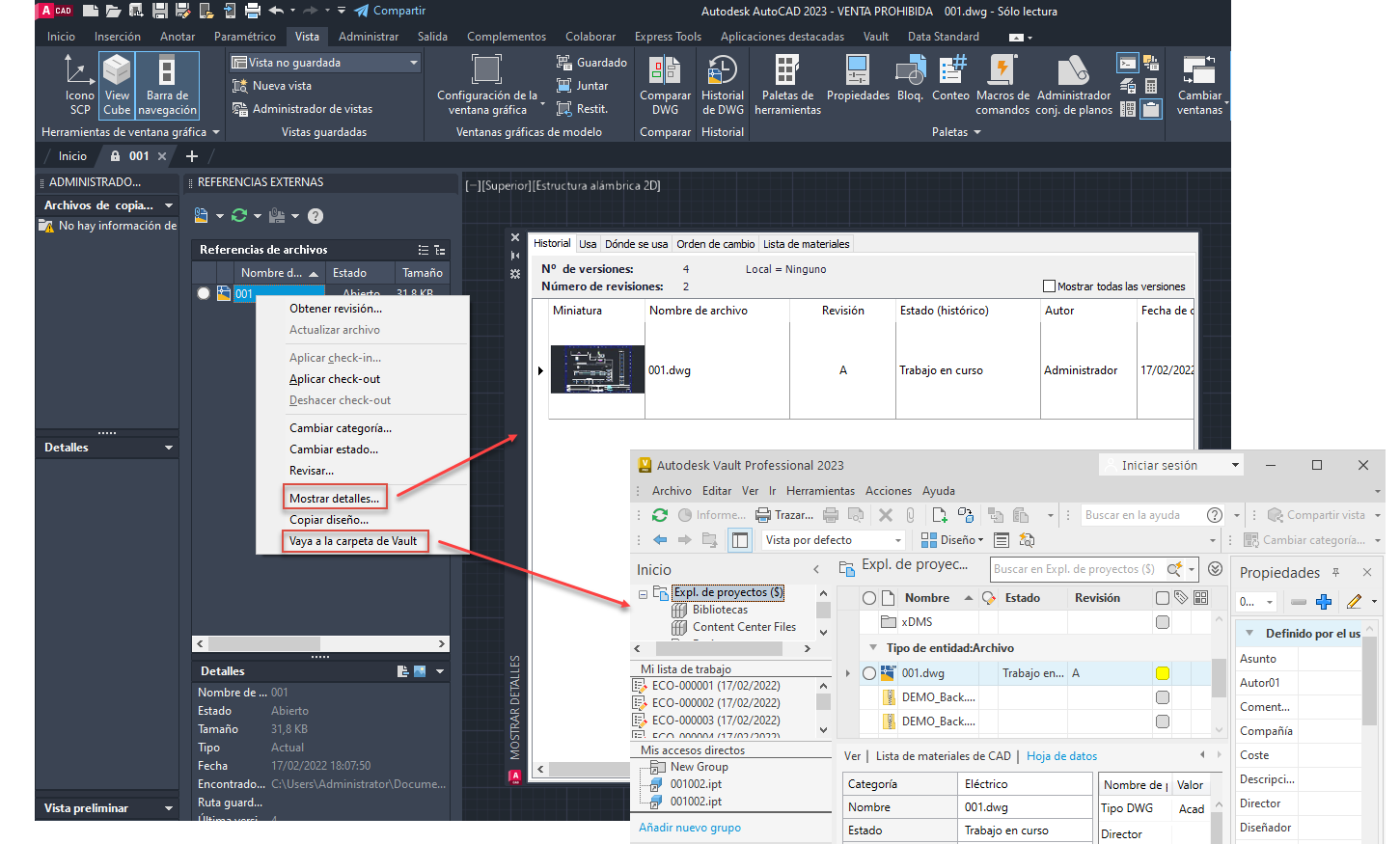1400x844 pixels.
Task: Toggle the View Cube ribbon button
Action: (117, 85)
